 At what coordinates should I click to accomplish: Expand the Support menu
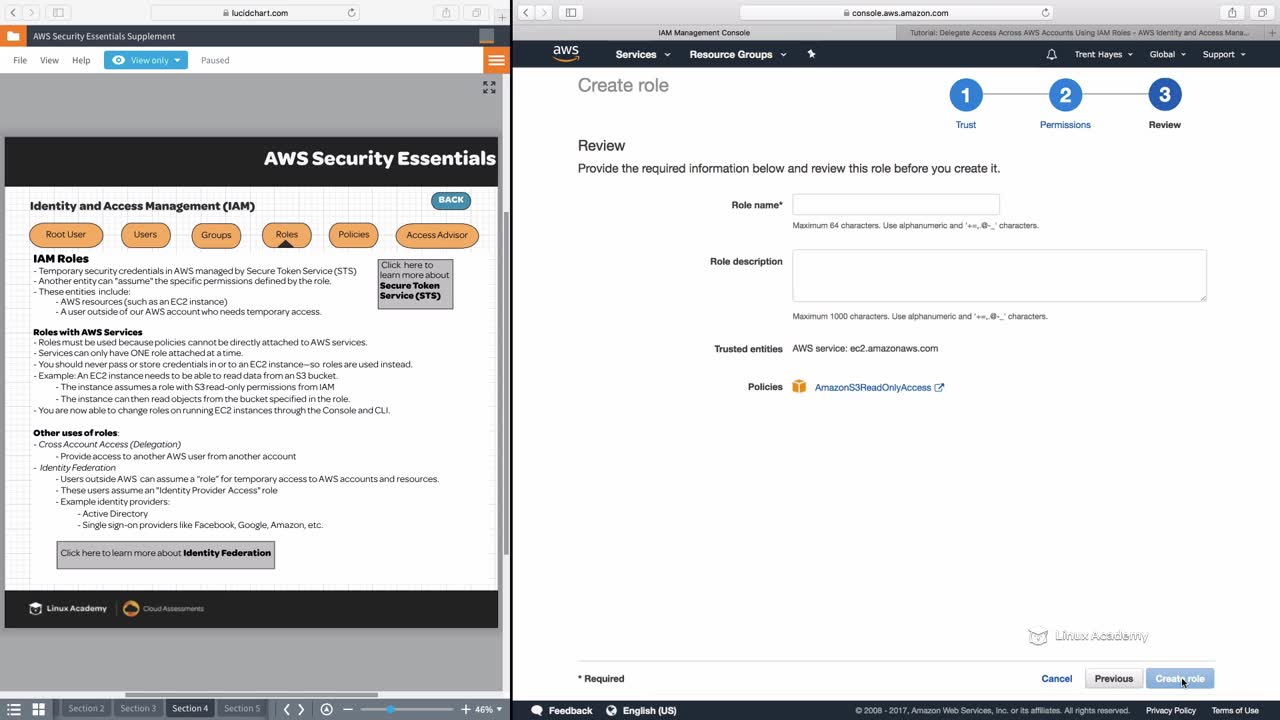point(1224,54)
